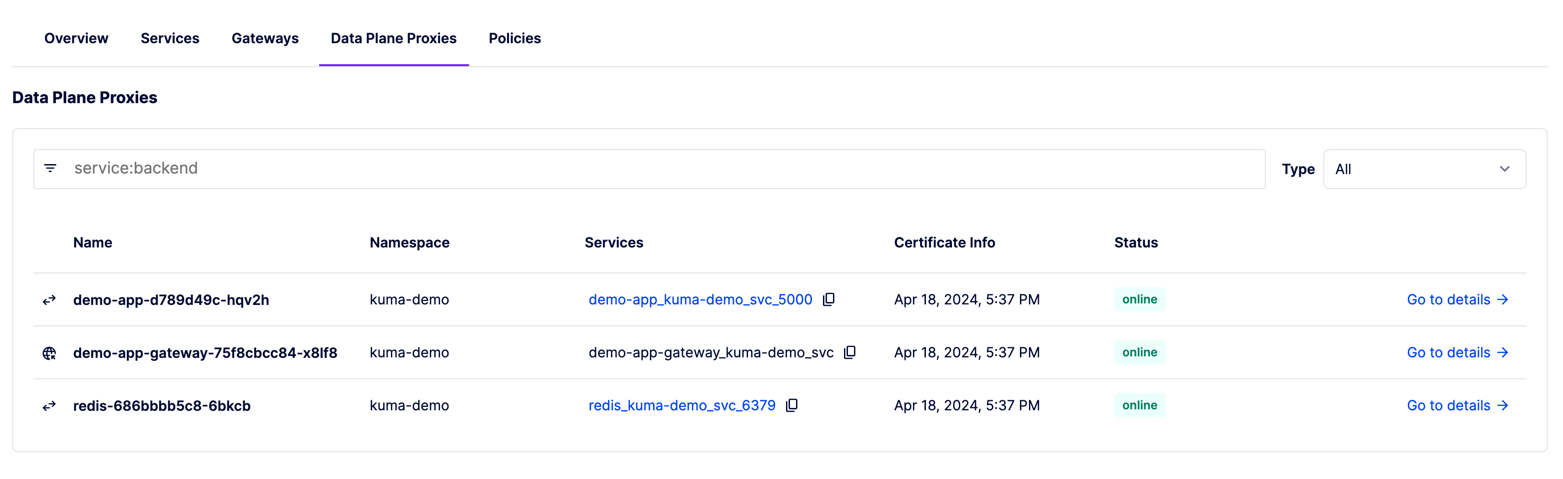Click the Status column header
Viewport: 1563px width, 479px height.
(x=1136, y=243)
